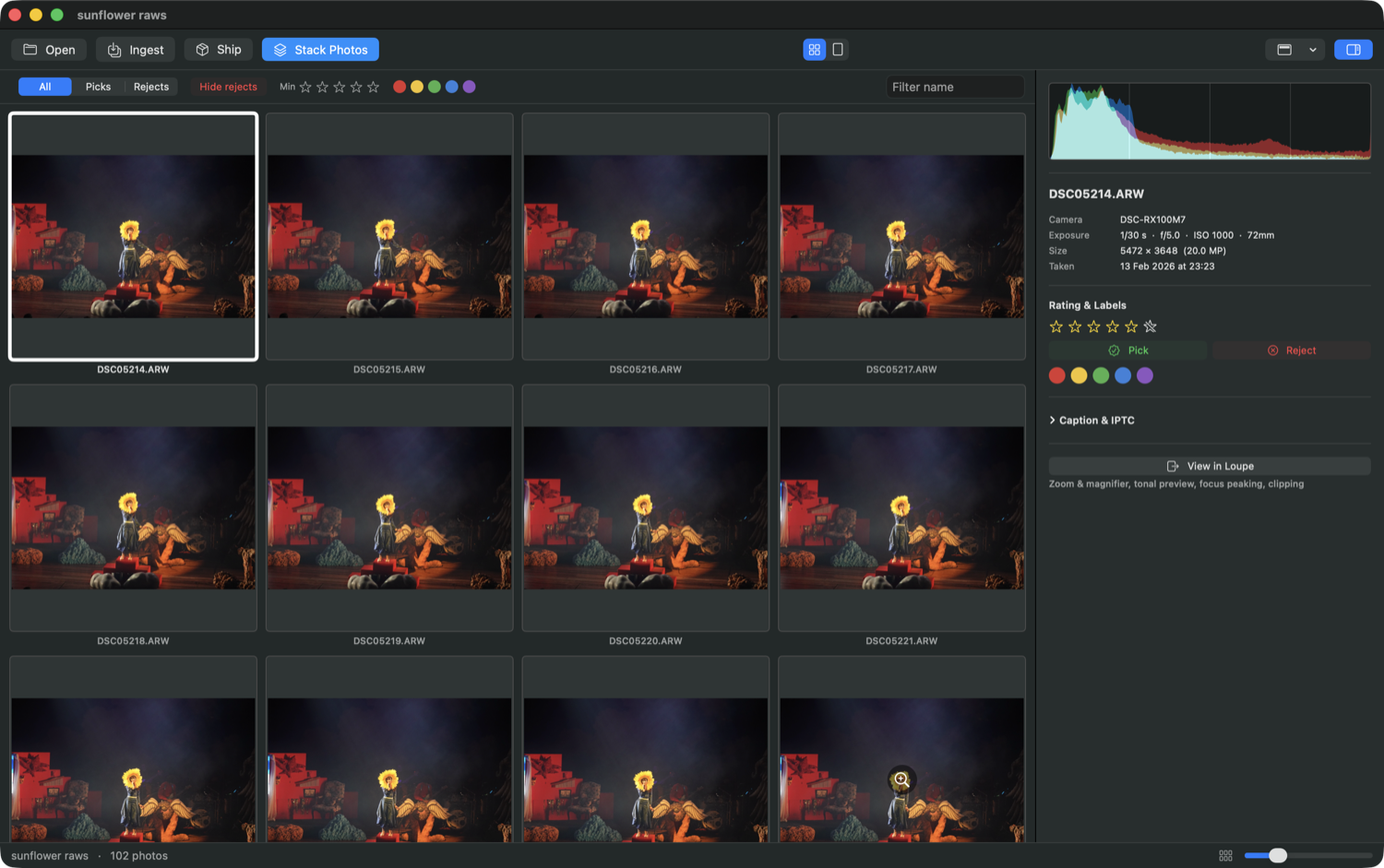Apply yellow color label in side panel

click(1079, 375)
